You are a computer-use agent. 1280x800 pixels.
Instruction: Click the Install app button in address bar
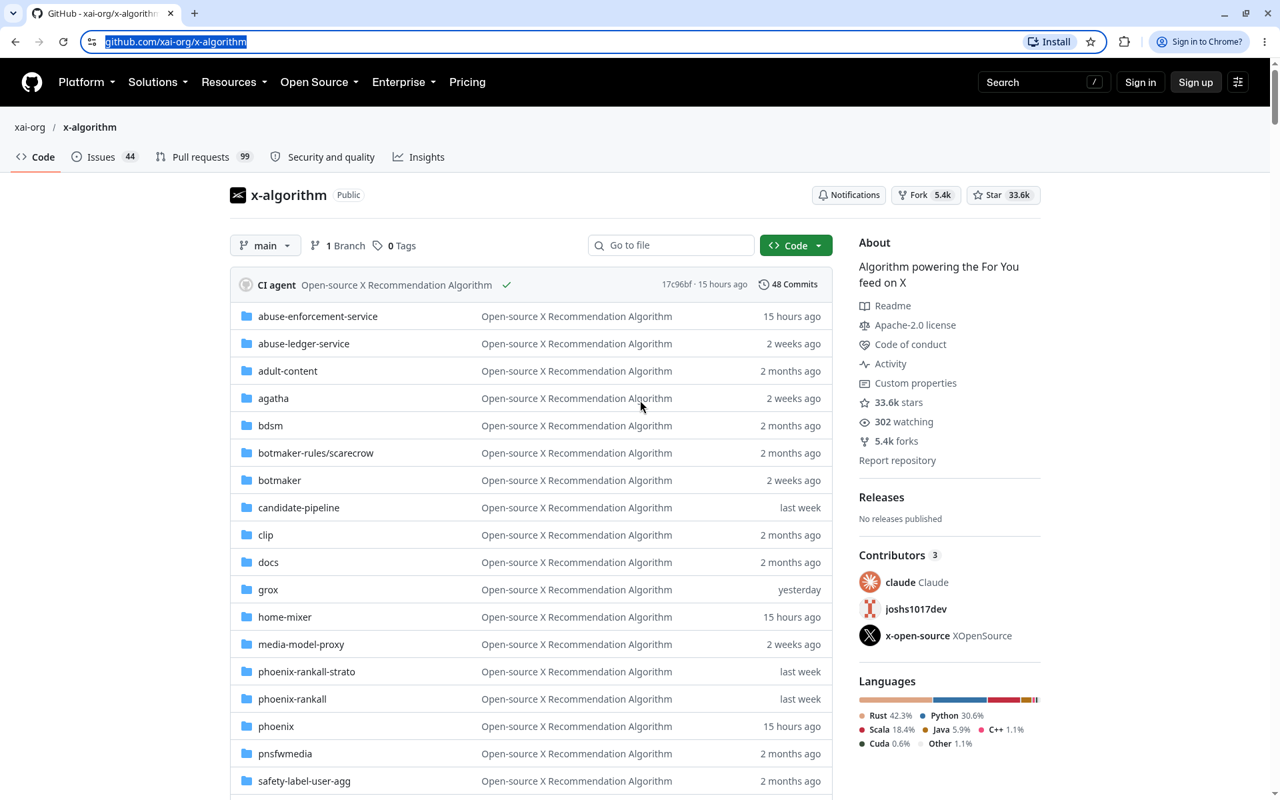[1050, 42]
